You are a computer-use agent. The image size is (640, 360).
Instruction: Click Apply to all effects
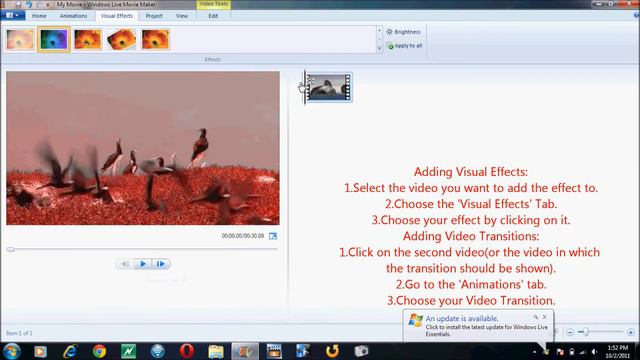(x=404, y=46)
